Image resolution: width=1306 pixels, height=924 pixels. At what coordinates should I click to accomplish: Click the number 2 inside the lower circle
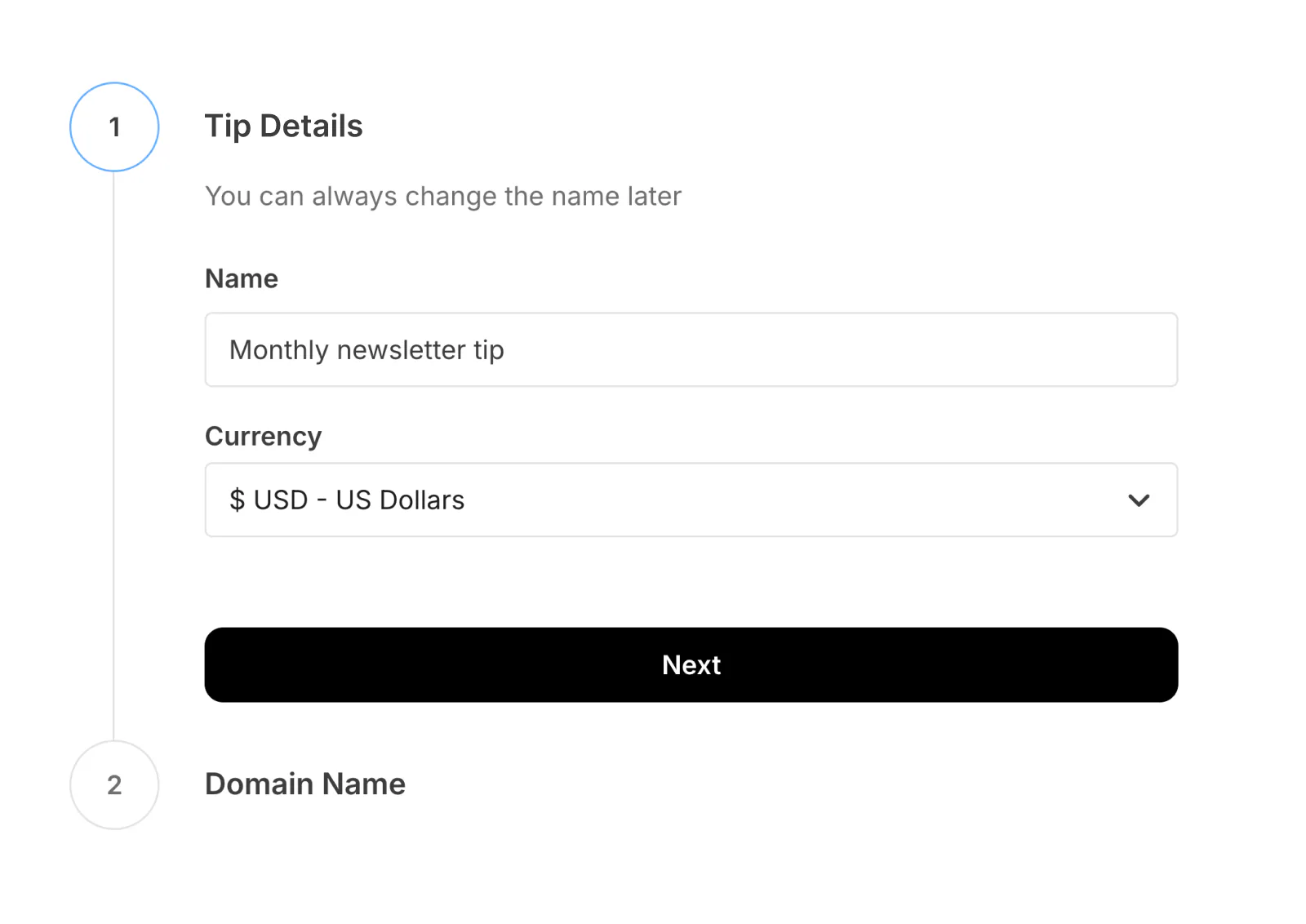click(114, 784)
